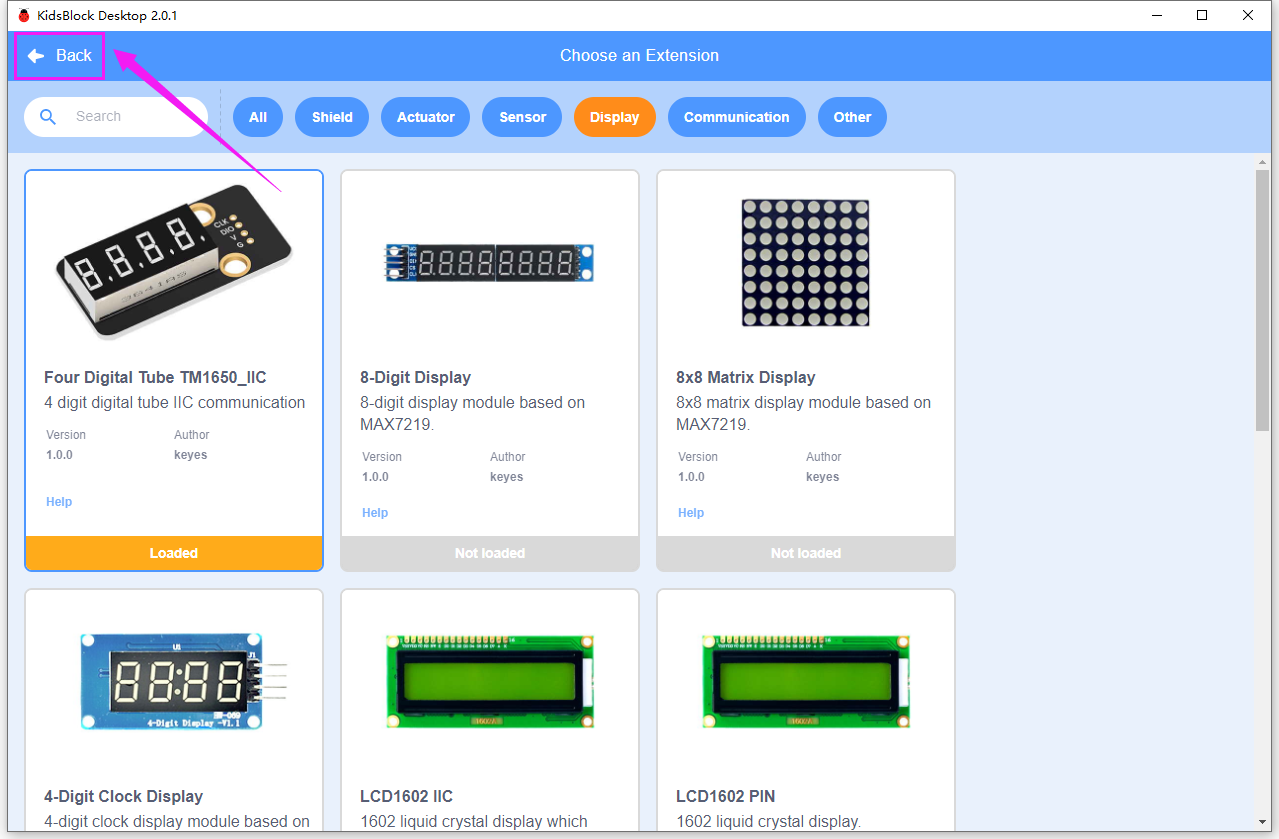Click the 8x8 Matrix Display title
This screenshot has height=839, width=1279.
(x=745, y=378)
